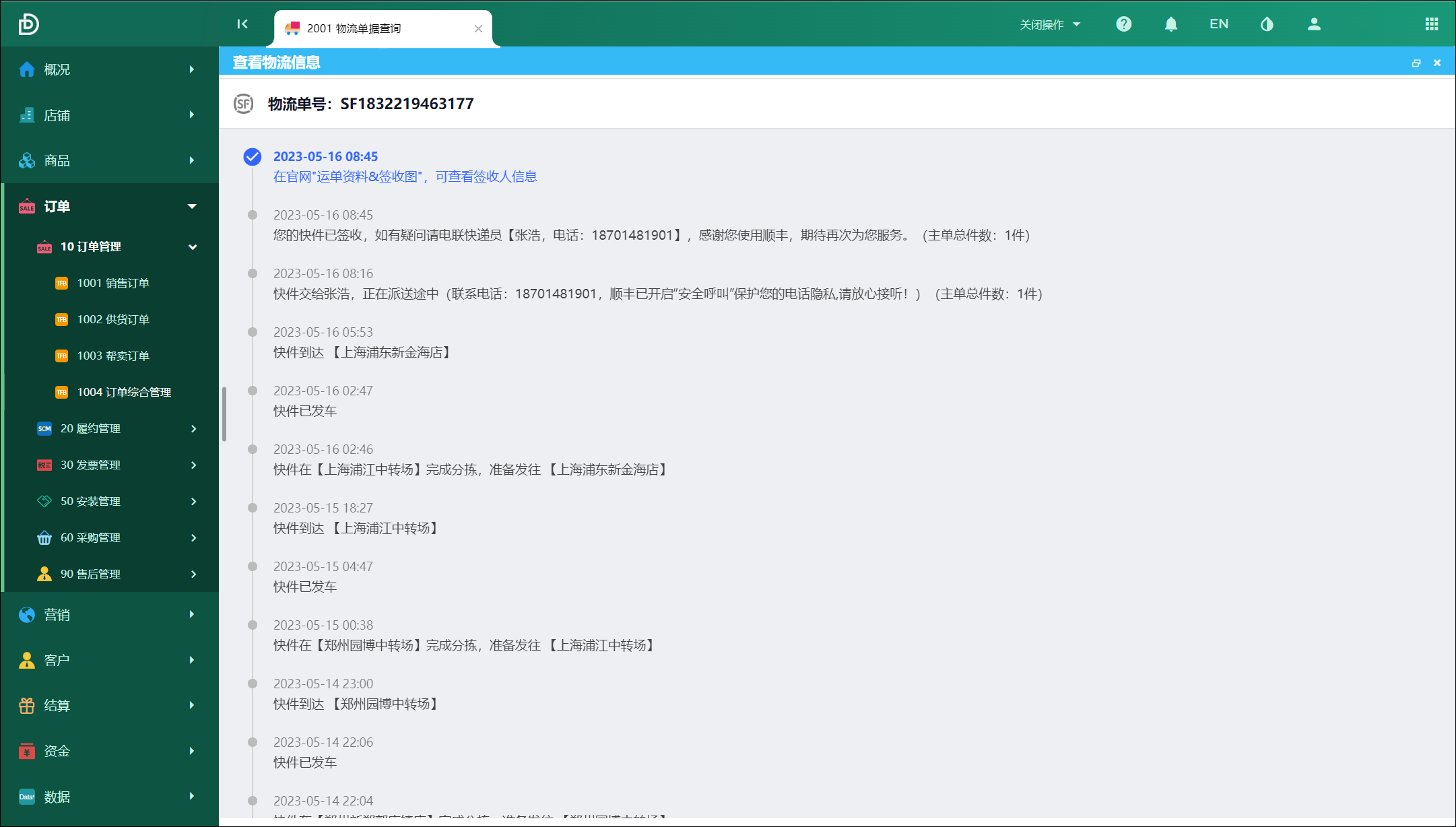Click the invoice icon for 30 发票管理
The height and width of the screenshot is (827, 1456).
pyautogui.click(x=44, y=465)
